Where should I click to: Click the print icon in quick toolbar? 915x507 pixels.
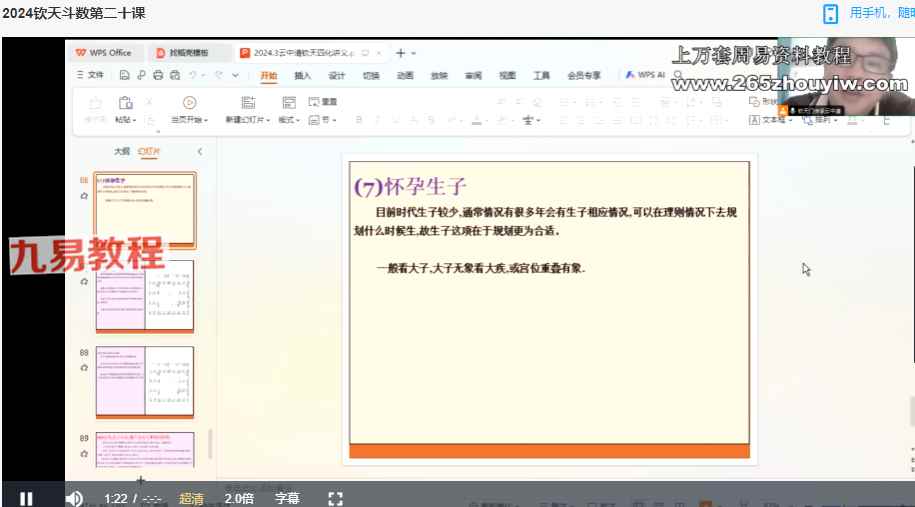point(157,75)
